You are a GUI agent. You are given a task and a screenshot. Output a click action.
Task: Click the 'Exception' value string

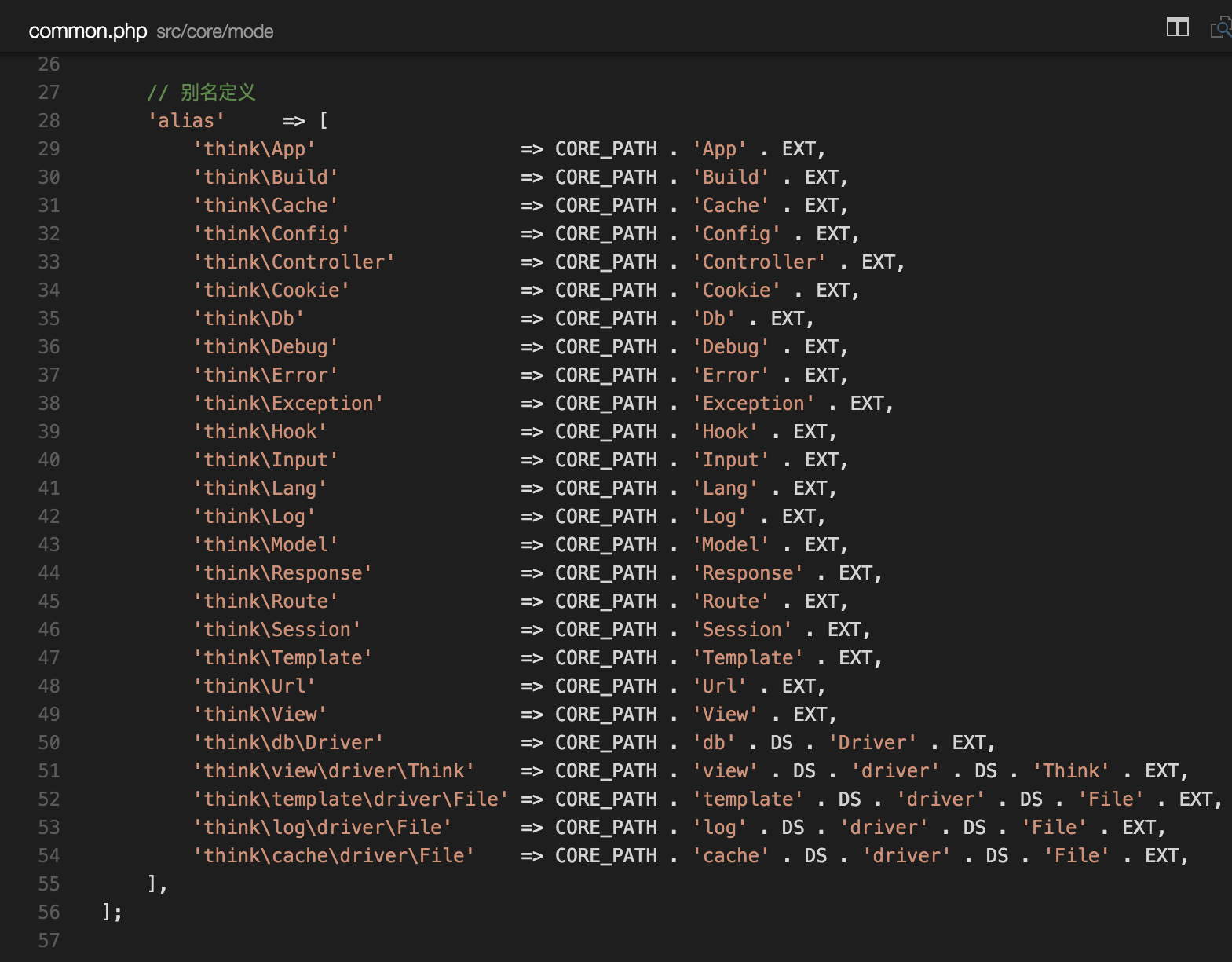(753, 403)
